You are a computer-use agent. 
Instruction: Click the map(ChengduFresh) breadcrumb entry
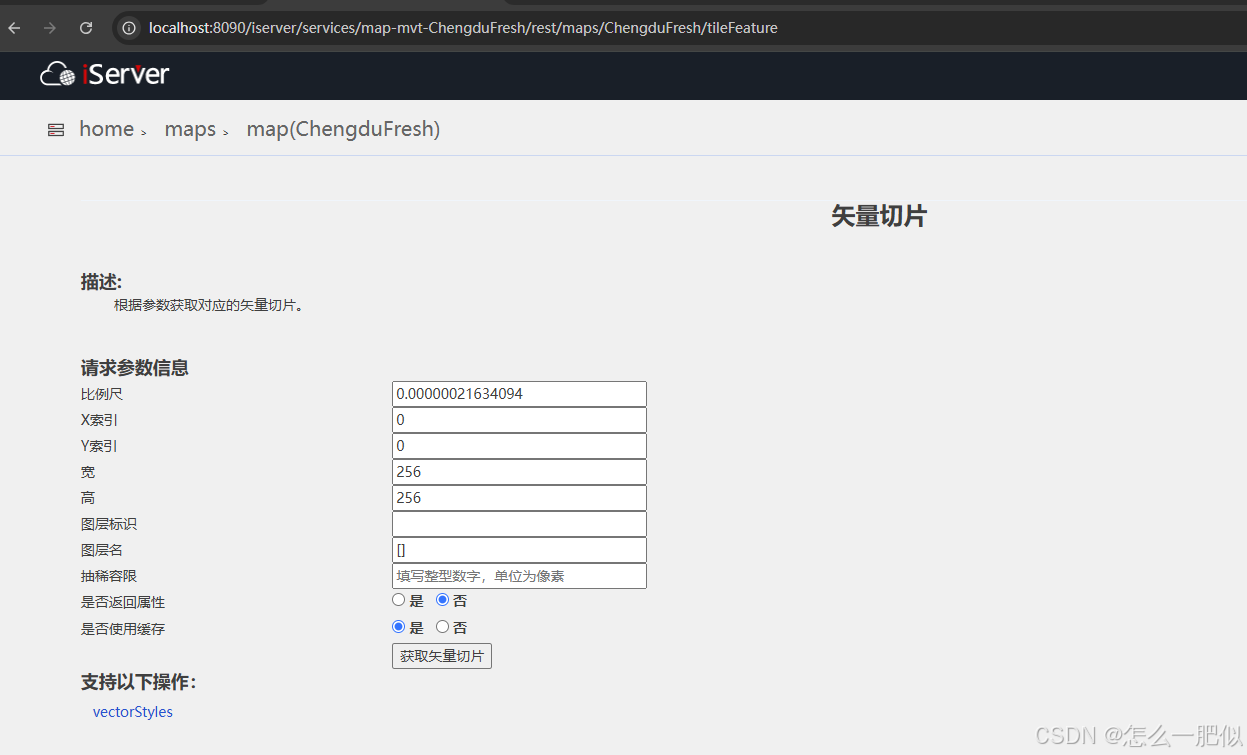coord(343,129)
